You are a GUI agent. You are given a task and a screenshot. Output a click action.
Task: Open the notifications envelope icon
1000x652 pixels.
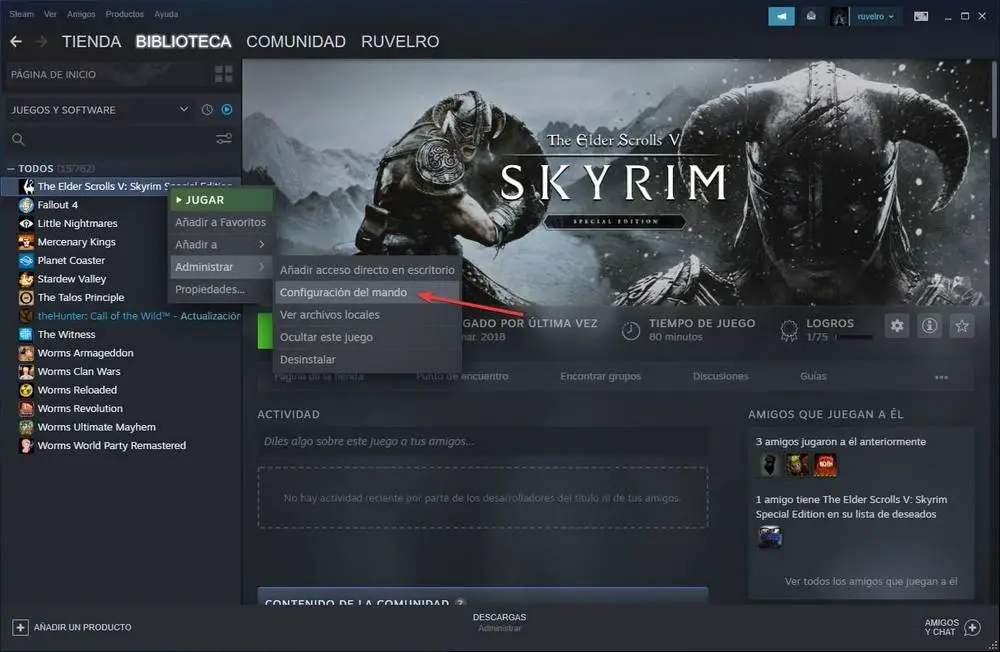(811, 16)
